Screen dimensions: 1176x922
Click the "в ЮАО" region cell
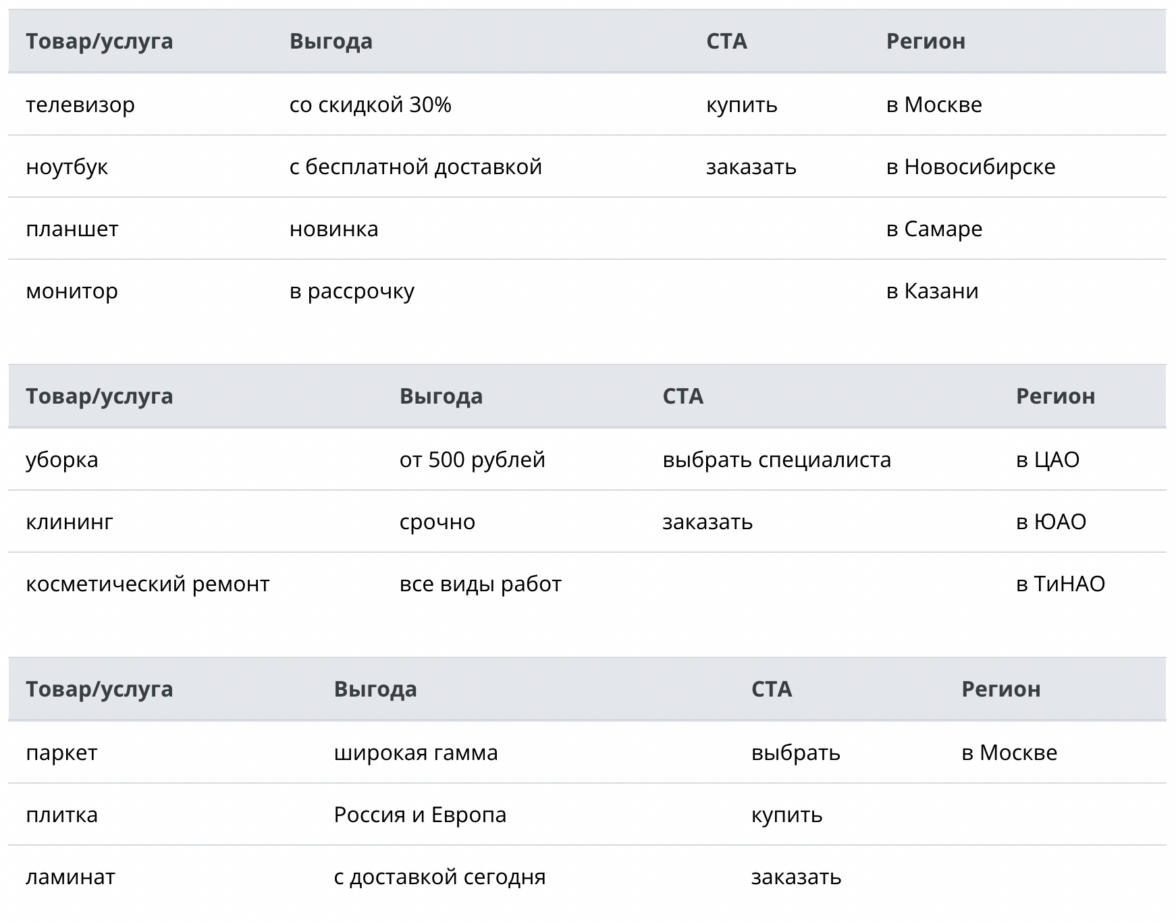(1051, 522)
